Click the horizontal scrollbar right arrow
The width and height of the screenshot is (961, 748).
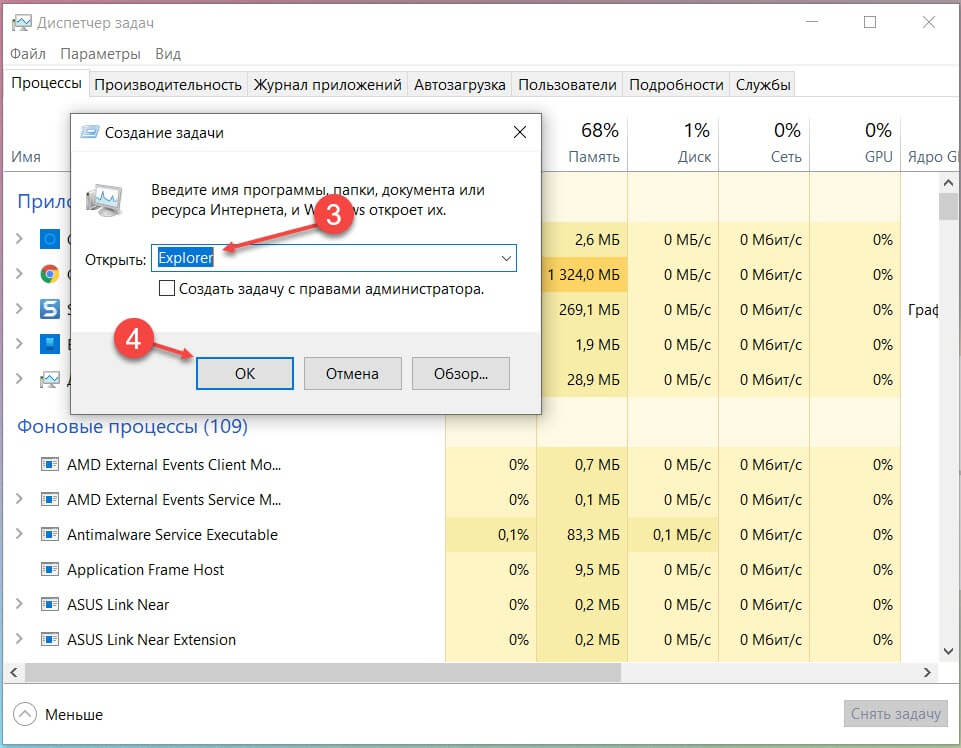point(927,673)
